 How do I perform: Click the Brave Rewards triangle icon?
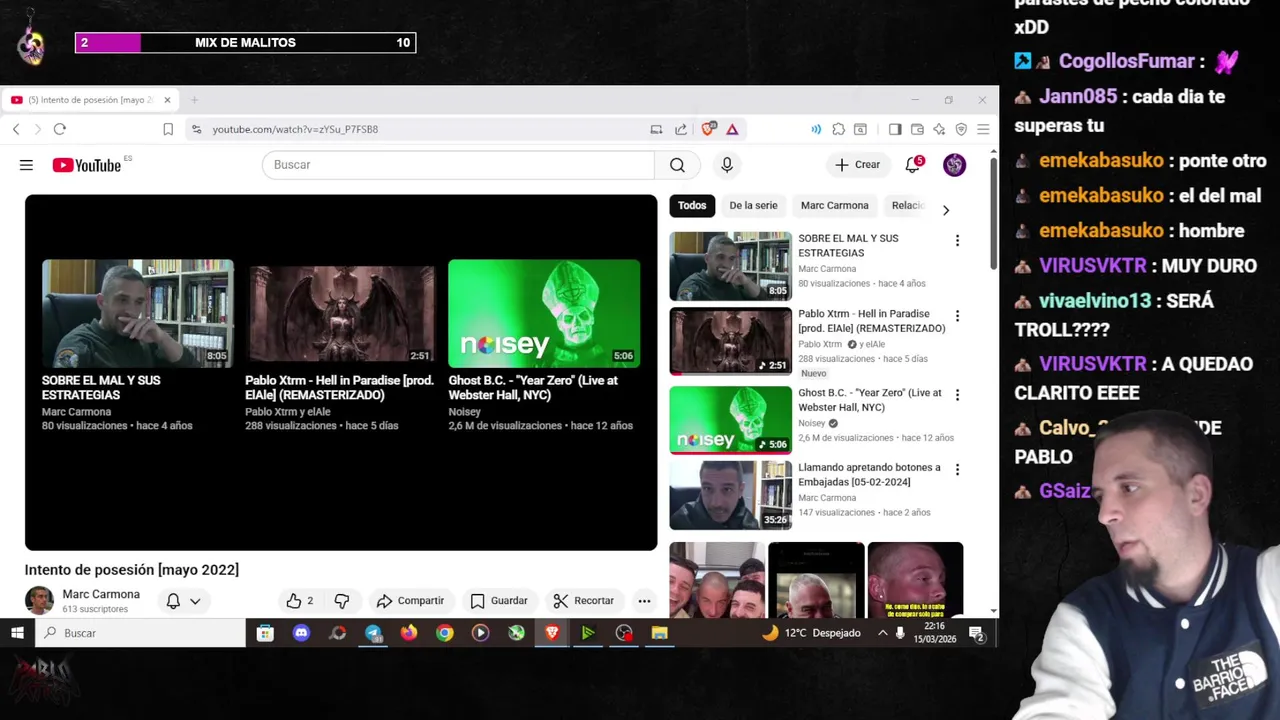[732, 129]
